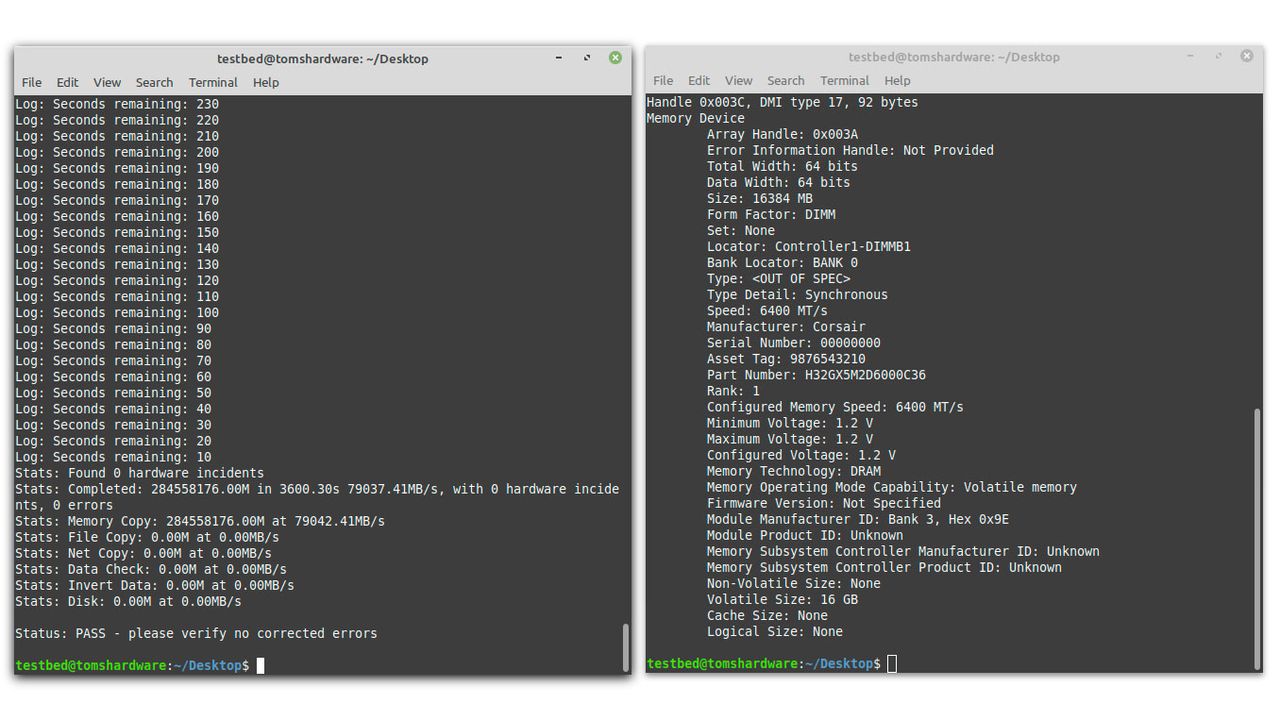Click the 'Manufacturer: Corsair' line
1280x720 pixels.
pos(786,326)
